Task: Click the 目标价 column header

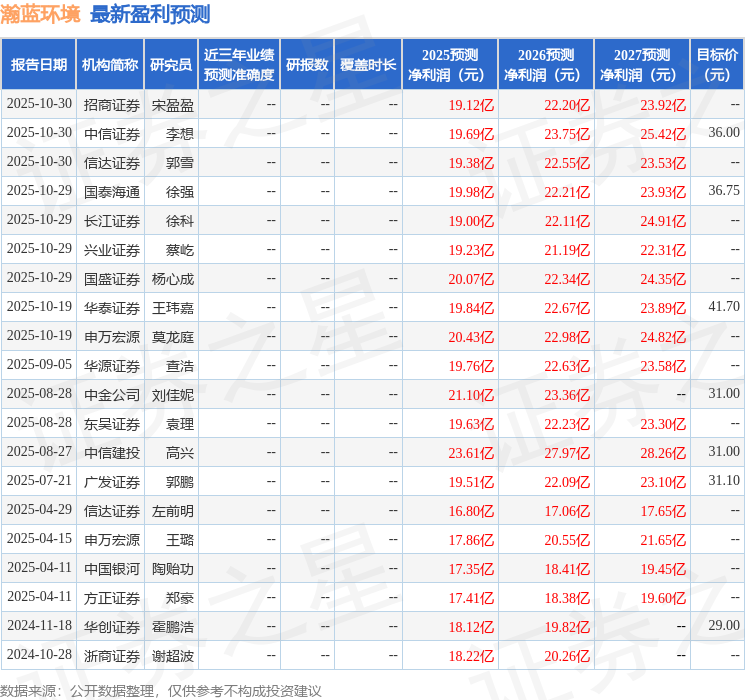Action: point(717,65)
